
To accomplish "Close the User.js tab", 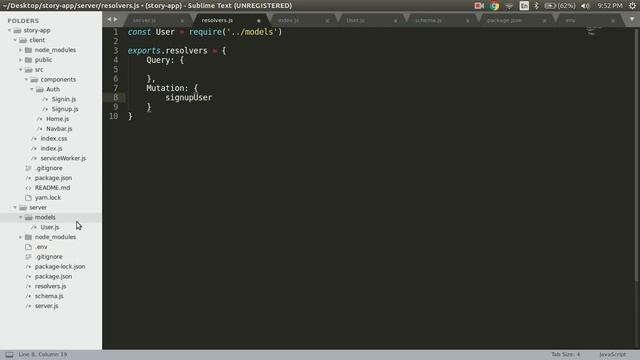I will point(395,20).
